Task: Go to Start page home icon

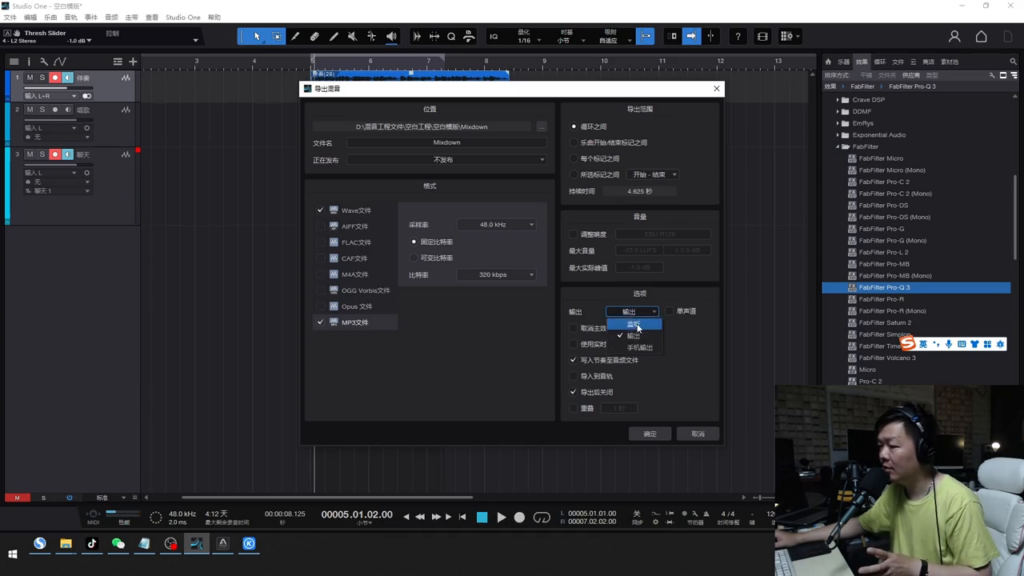Action: click(981, 37)
